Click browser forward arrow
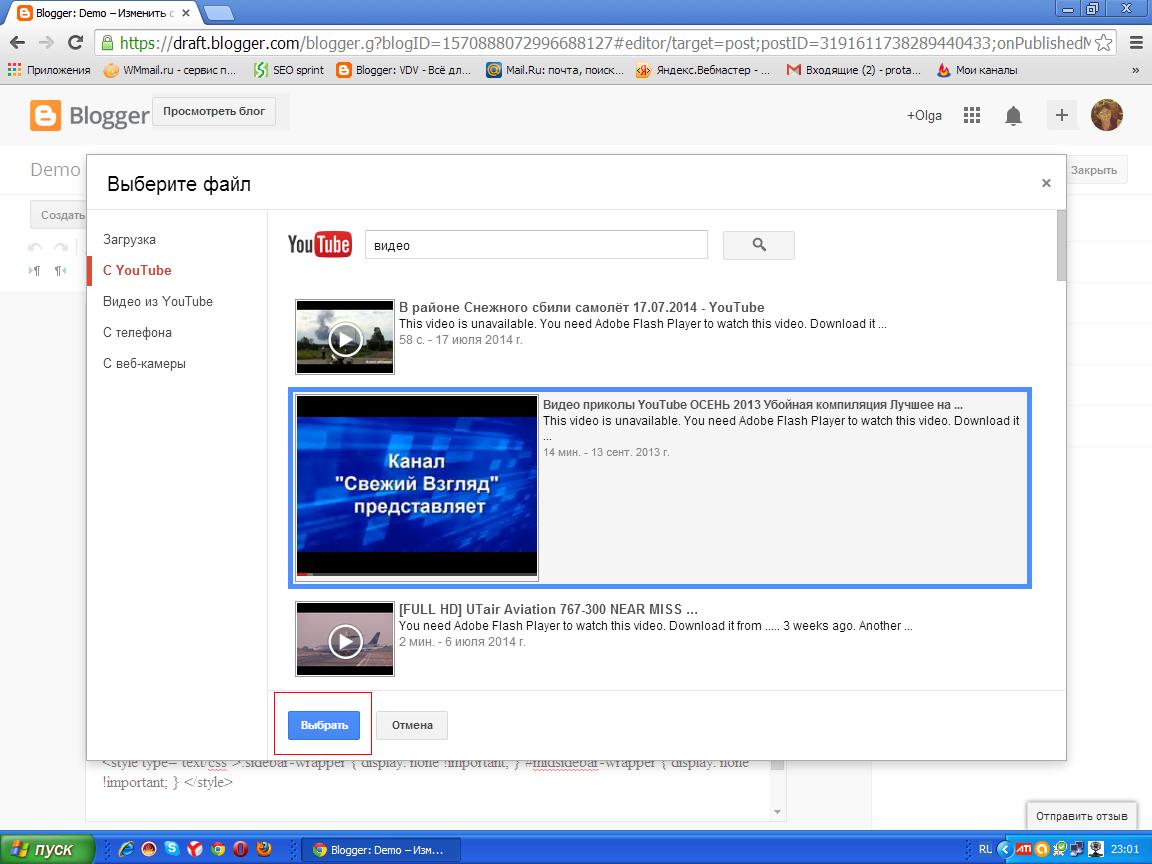The image size is (1152, 864). (46, 43)
